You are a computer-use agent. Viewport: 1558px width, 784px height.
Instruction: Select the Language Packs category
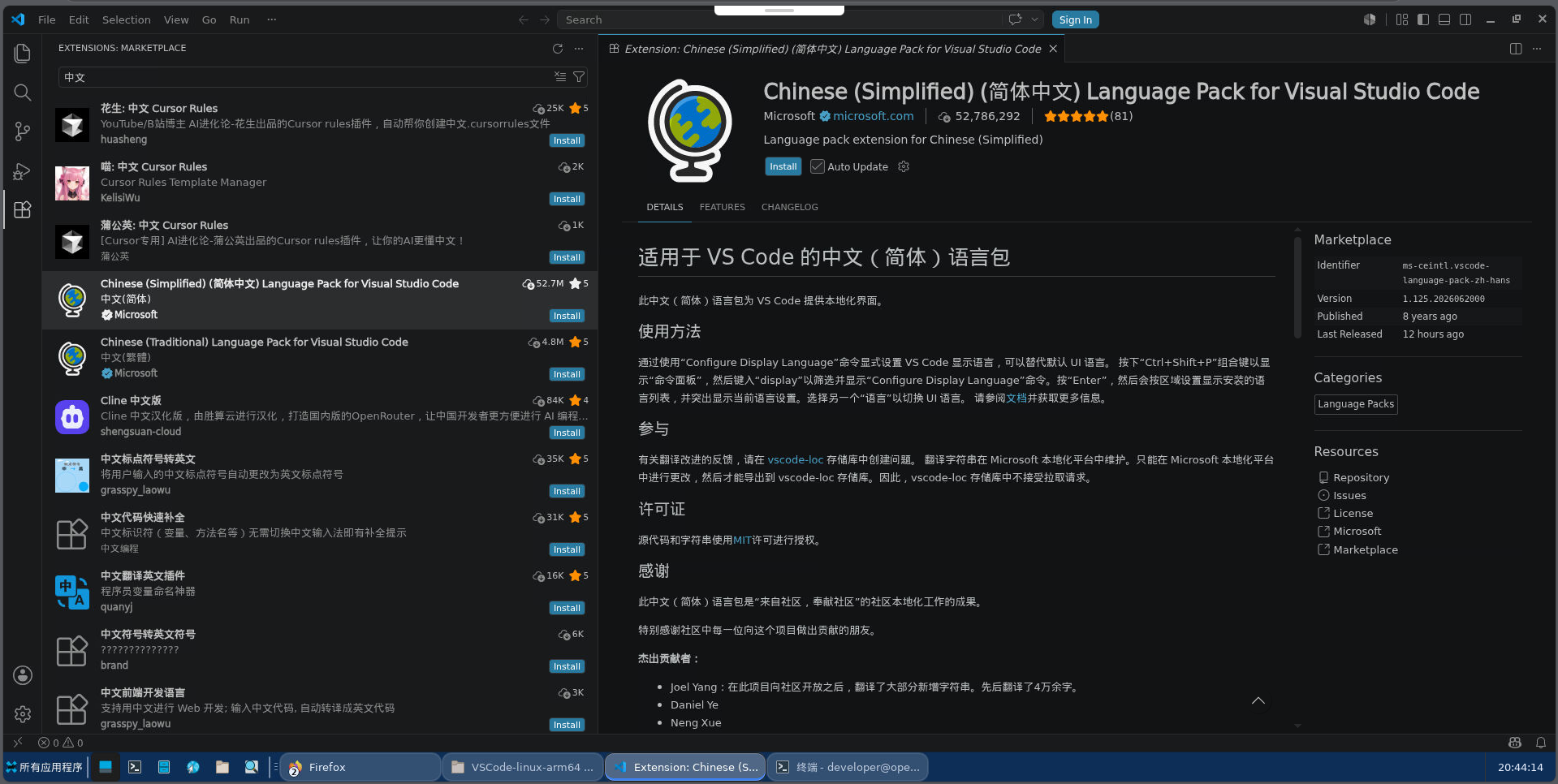(1356, 404)
